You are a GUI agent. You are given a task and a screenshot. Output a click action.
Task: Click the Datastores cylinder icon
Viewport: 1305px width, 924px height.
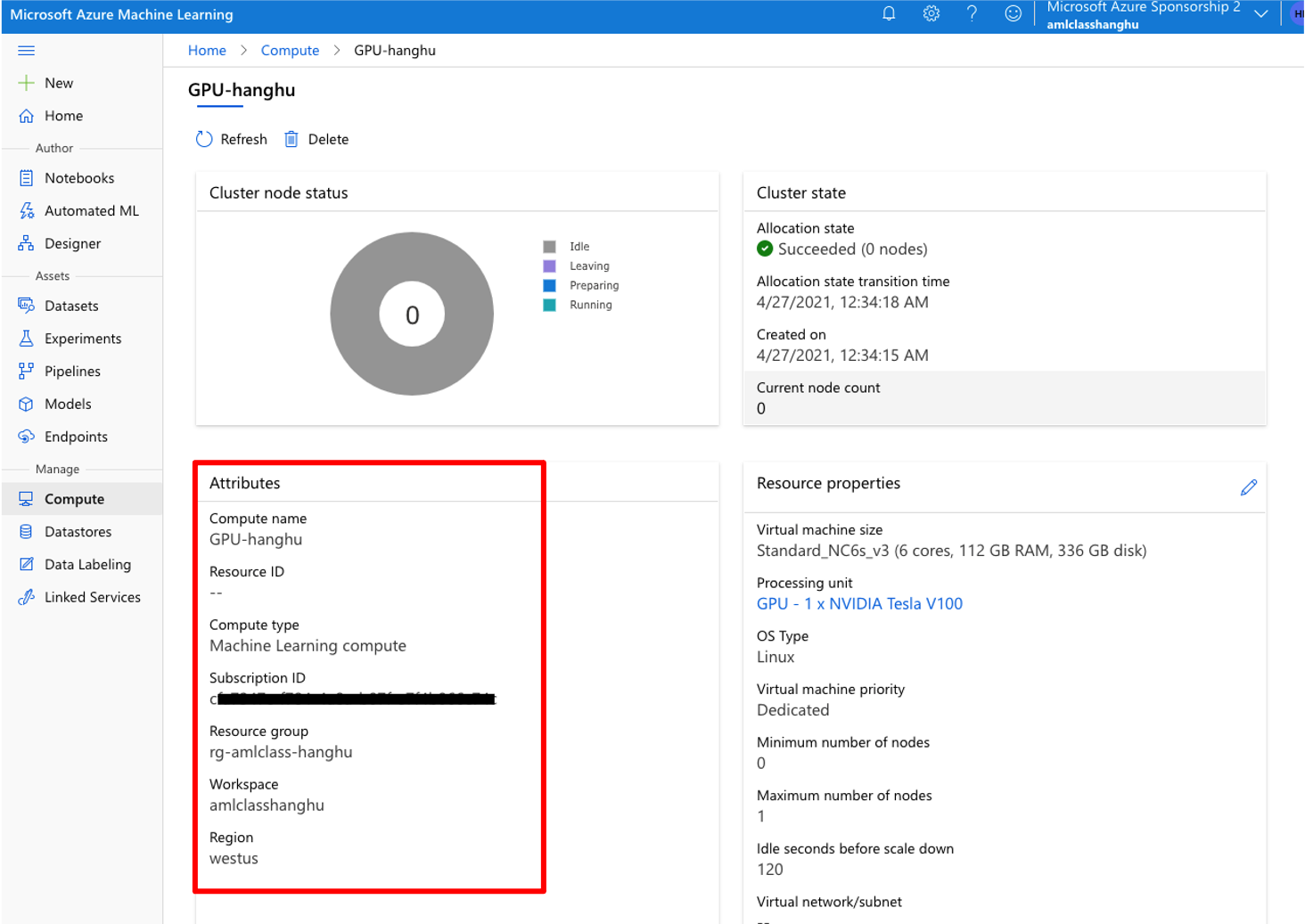click(x=27, y=532)
